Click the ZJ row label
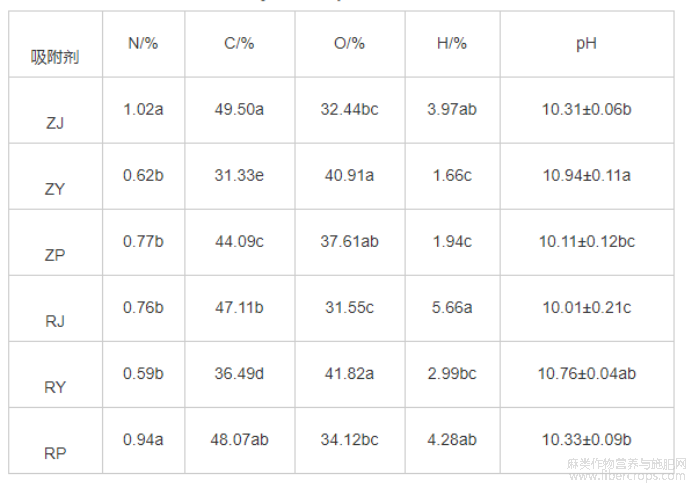 coord(55,123)
